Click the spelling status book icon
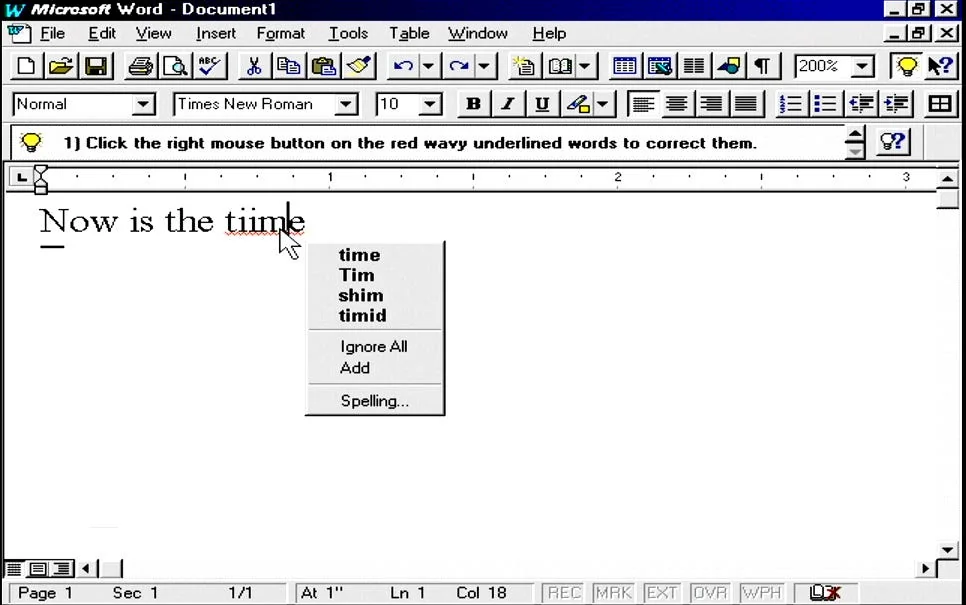 (824, 593)
